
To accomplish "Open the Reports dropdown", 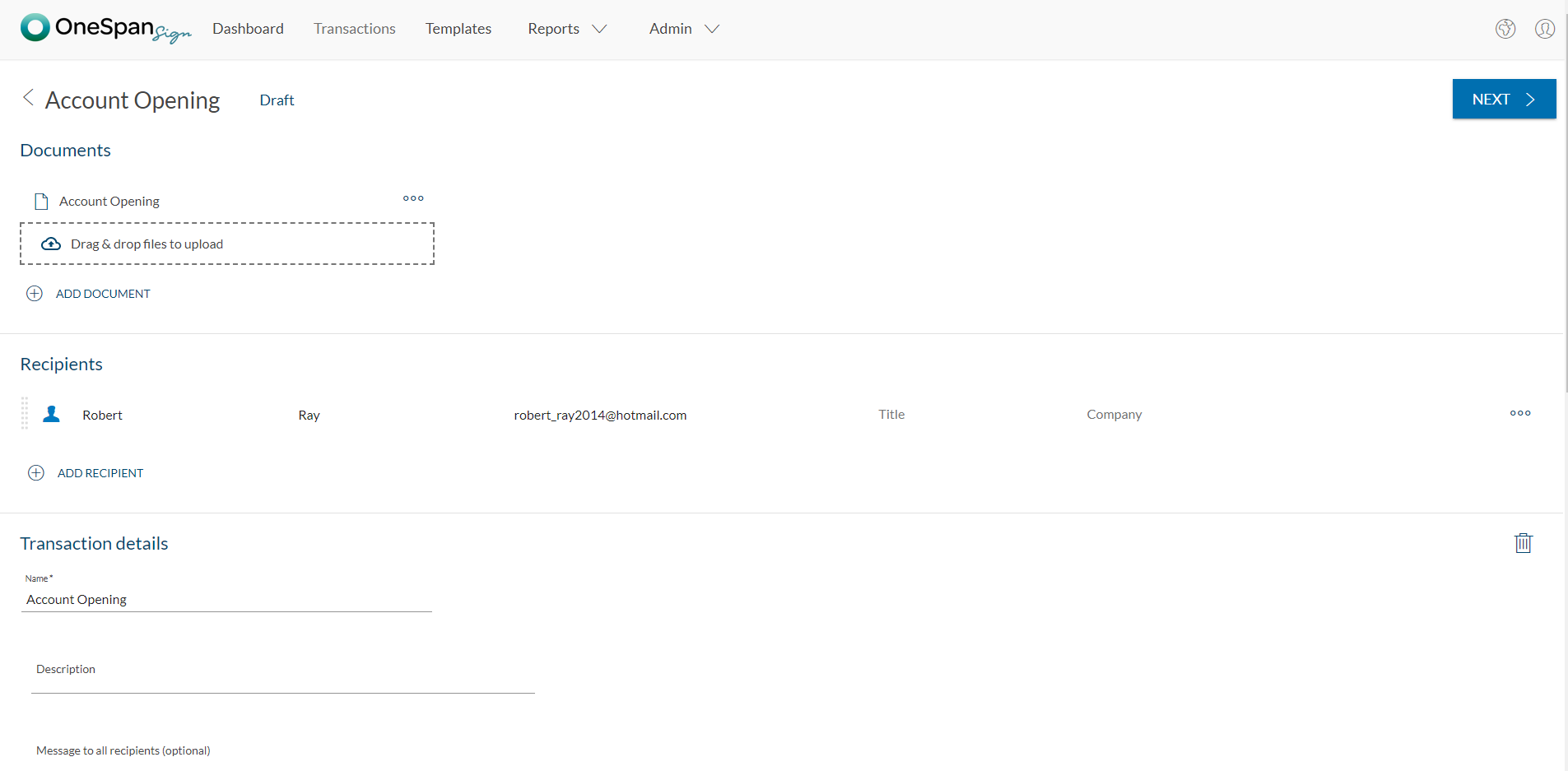I will point(566,29).
